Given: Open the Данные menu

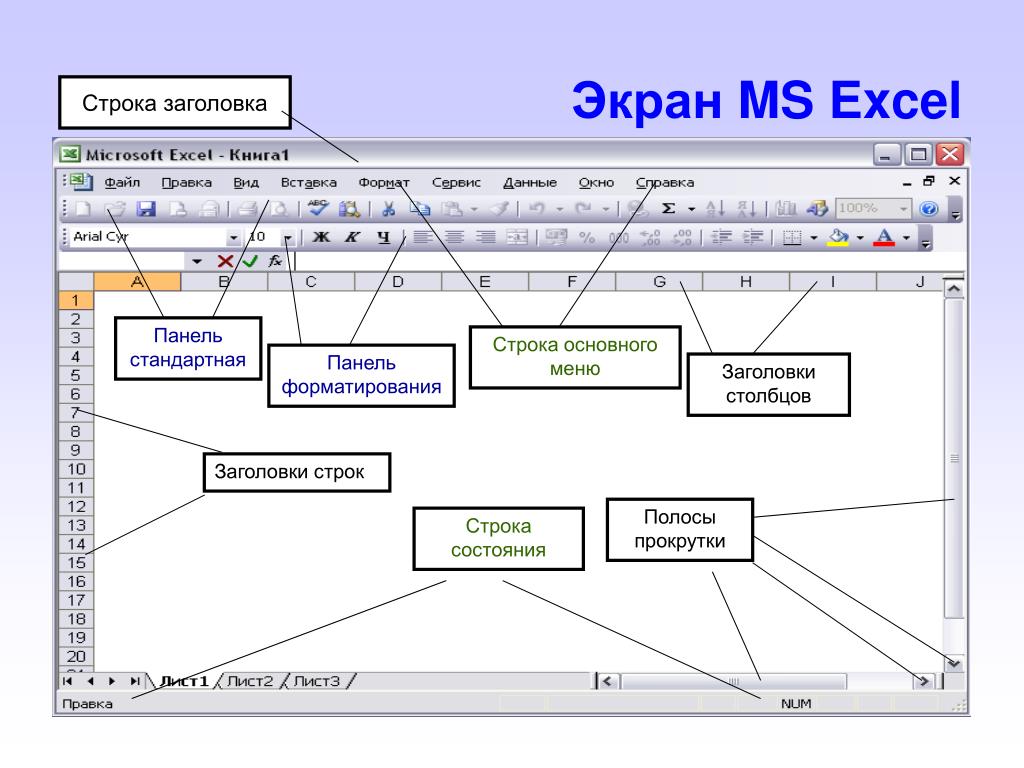Looking at the screenshot, I should pos(530,182).
